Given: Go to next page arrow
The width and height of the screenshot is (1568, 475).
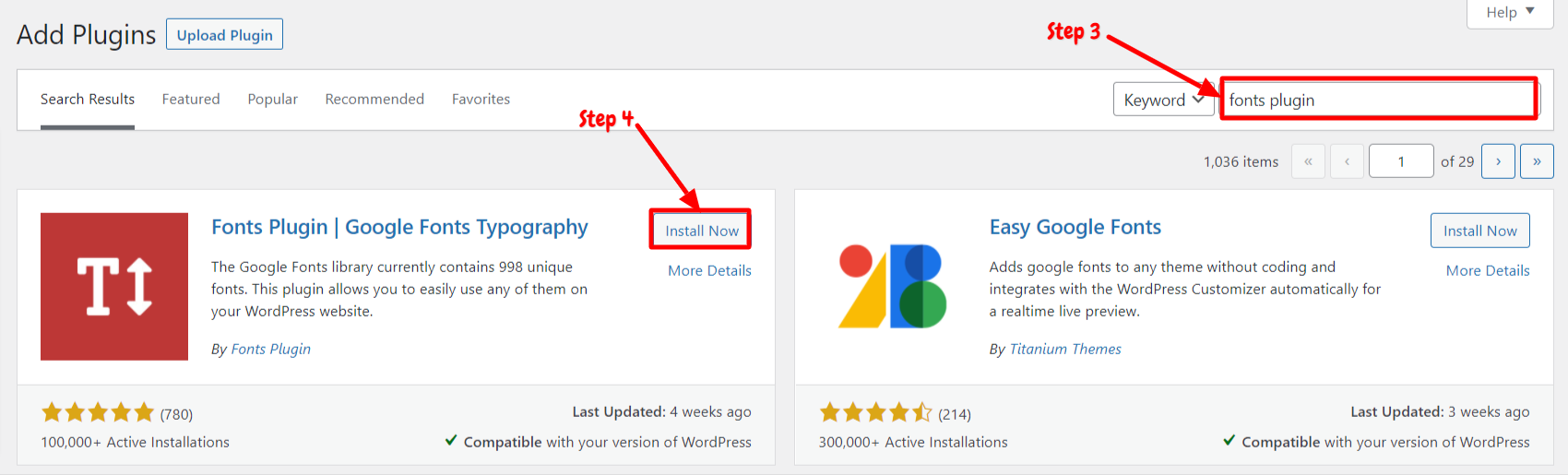Looking at the screenshot, I should click(1498, 161).
